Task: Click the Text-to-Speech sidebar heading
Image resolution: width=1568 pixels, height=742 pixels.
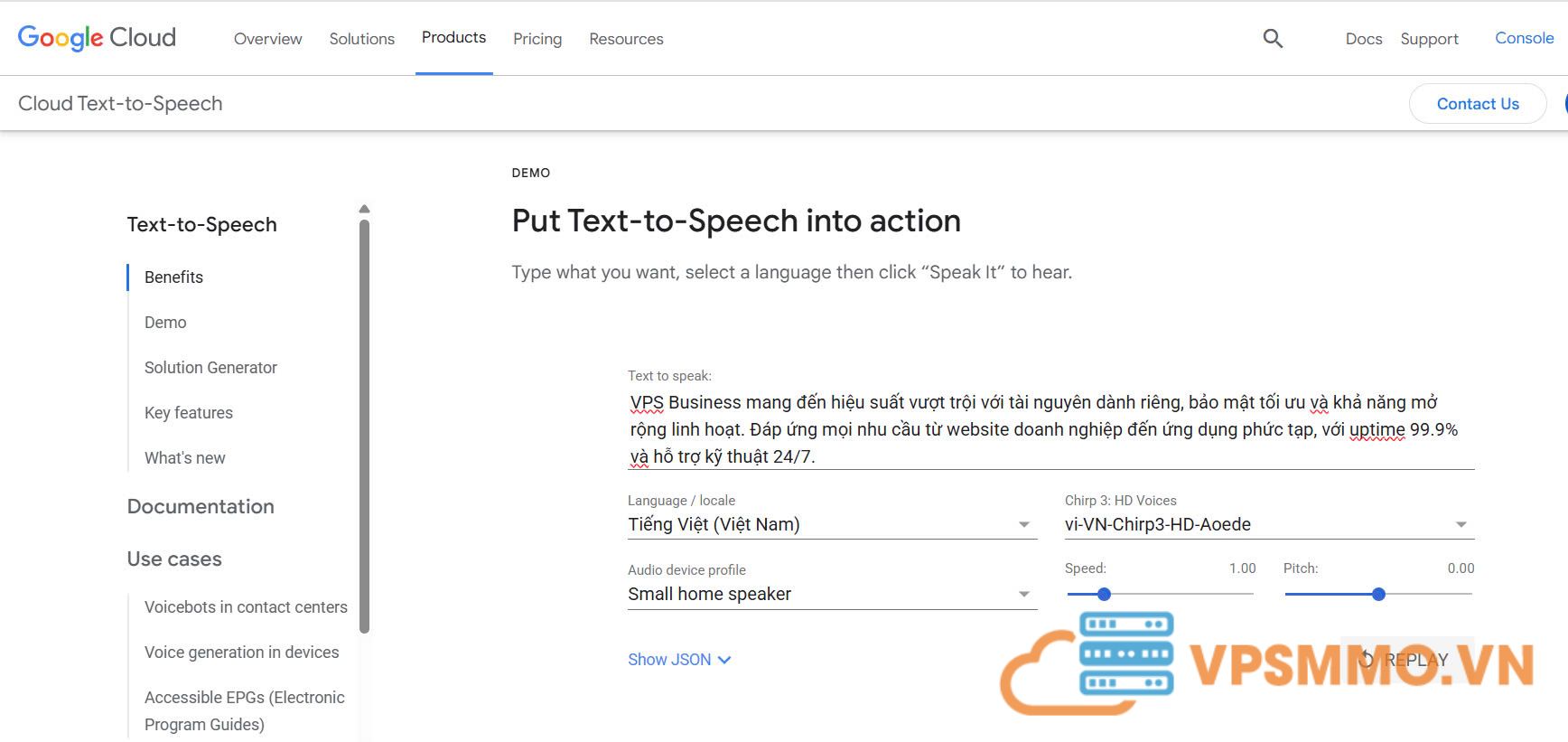Action: (202, 224)
